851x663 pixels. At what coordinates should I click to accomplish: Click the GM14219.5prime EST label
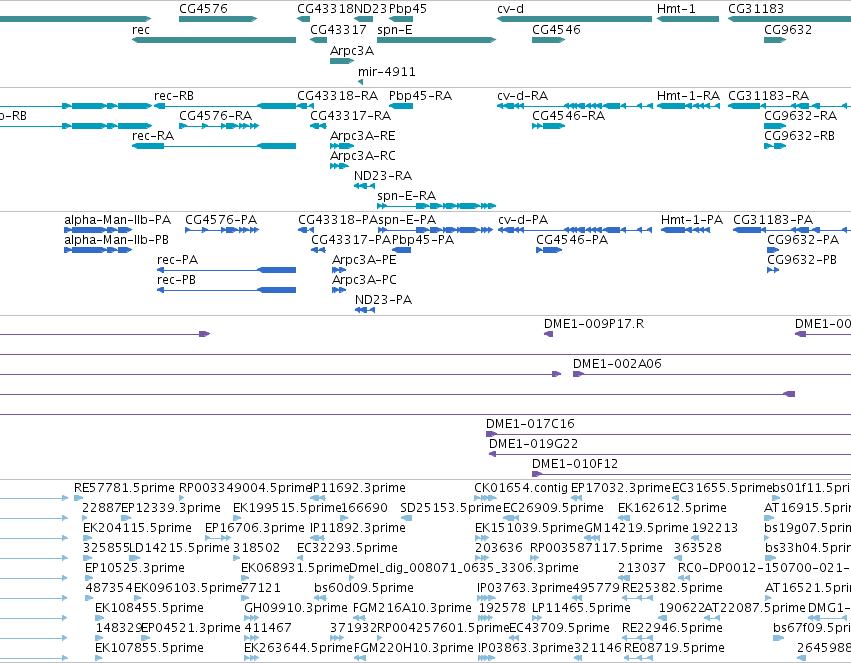point(636,528)
